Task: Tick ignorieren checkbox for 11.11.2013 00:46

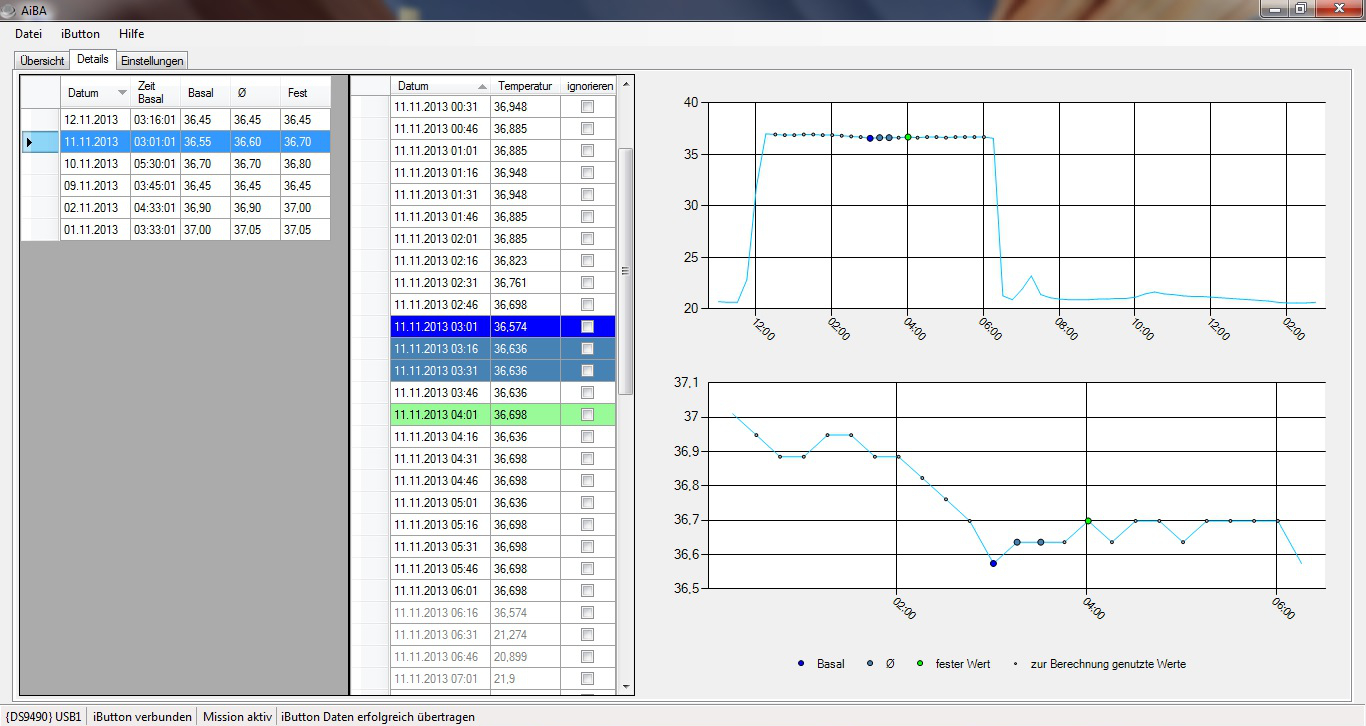Action: click(587, 129)
